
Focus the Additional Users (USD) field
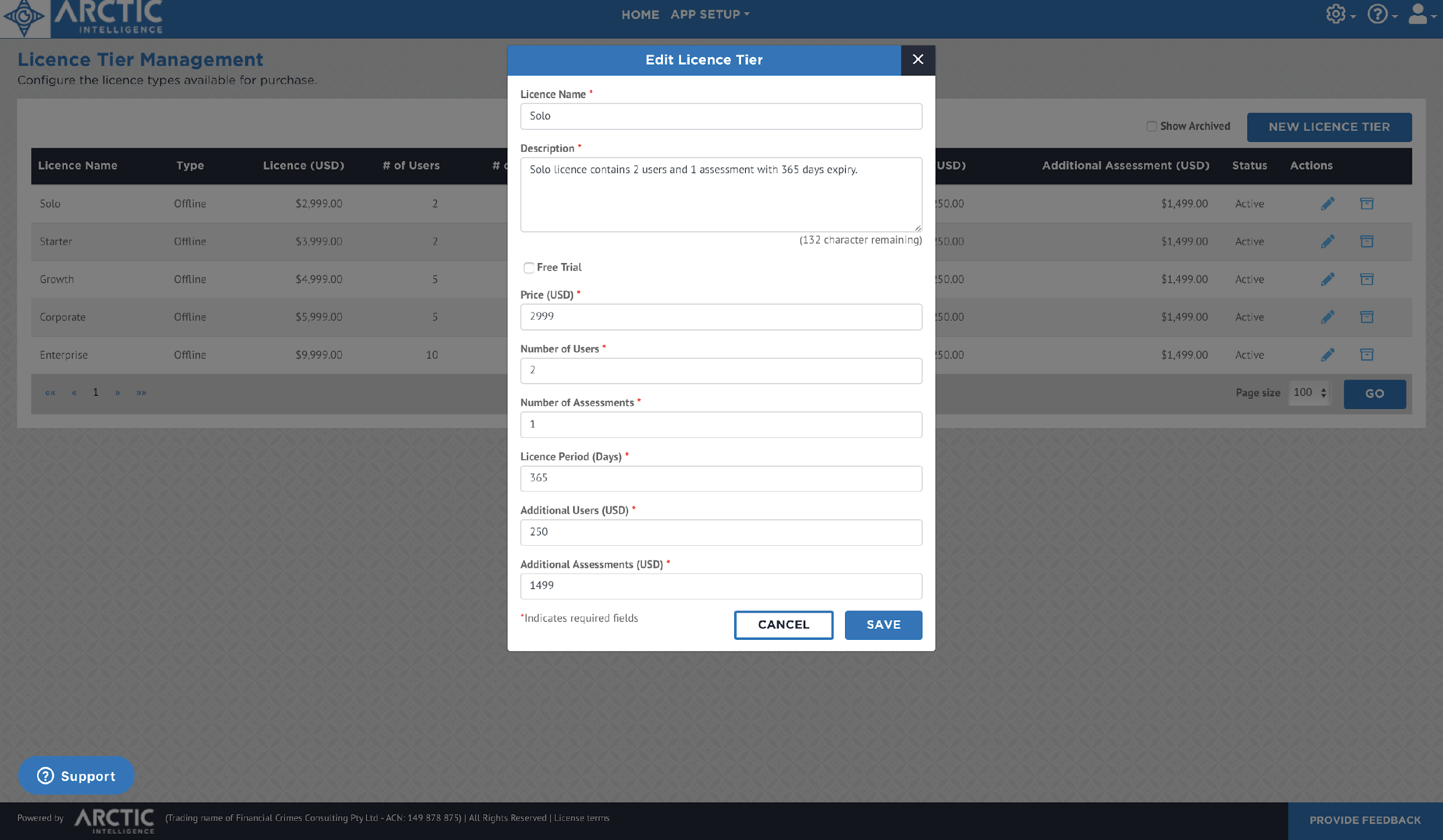pos(721,532)
